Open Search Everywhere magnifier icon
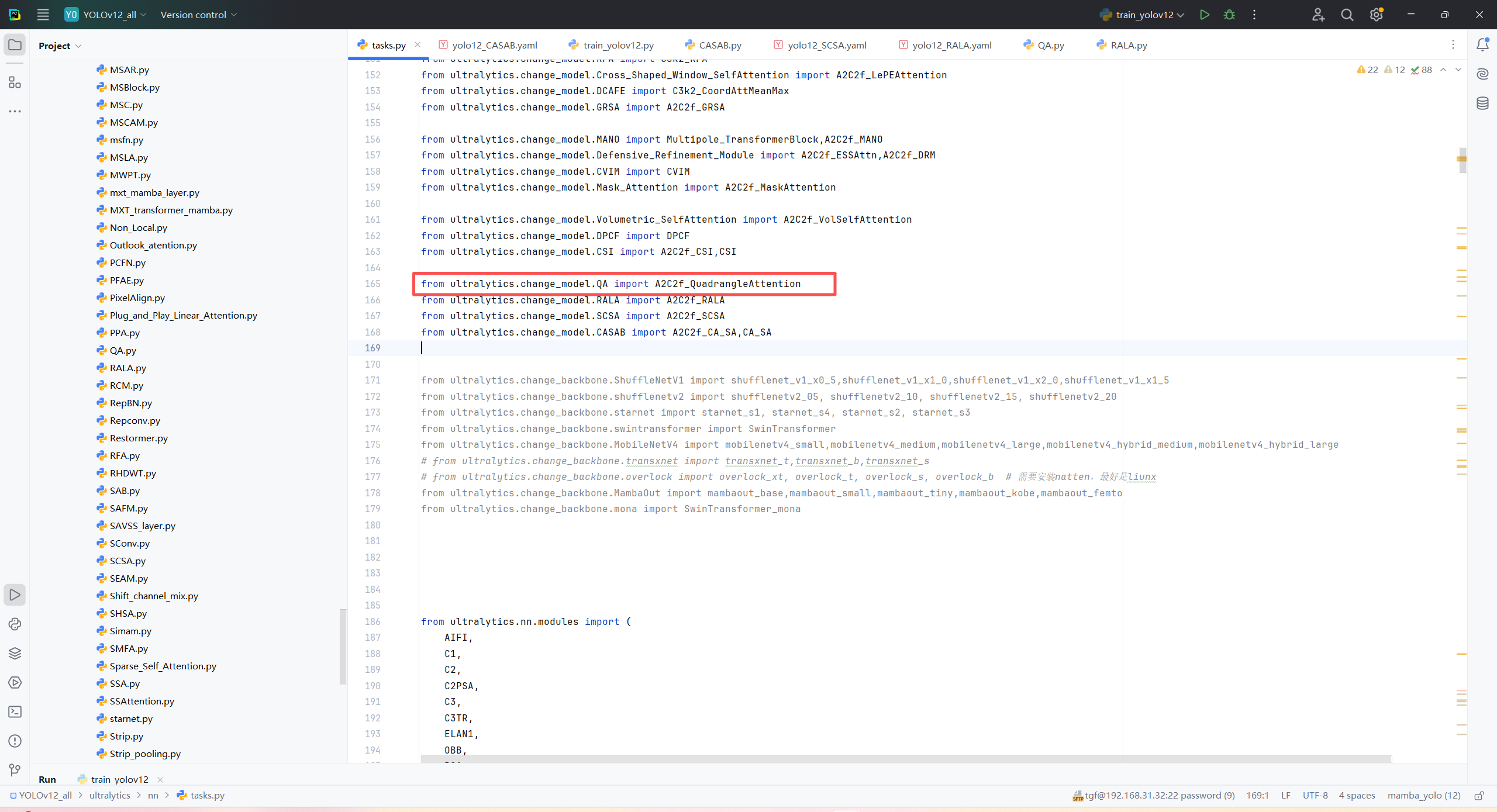The width and height of the screenshot is (1497, 812). pos(1347,15)
